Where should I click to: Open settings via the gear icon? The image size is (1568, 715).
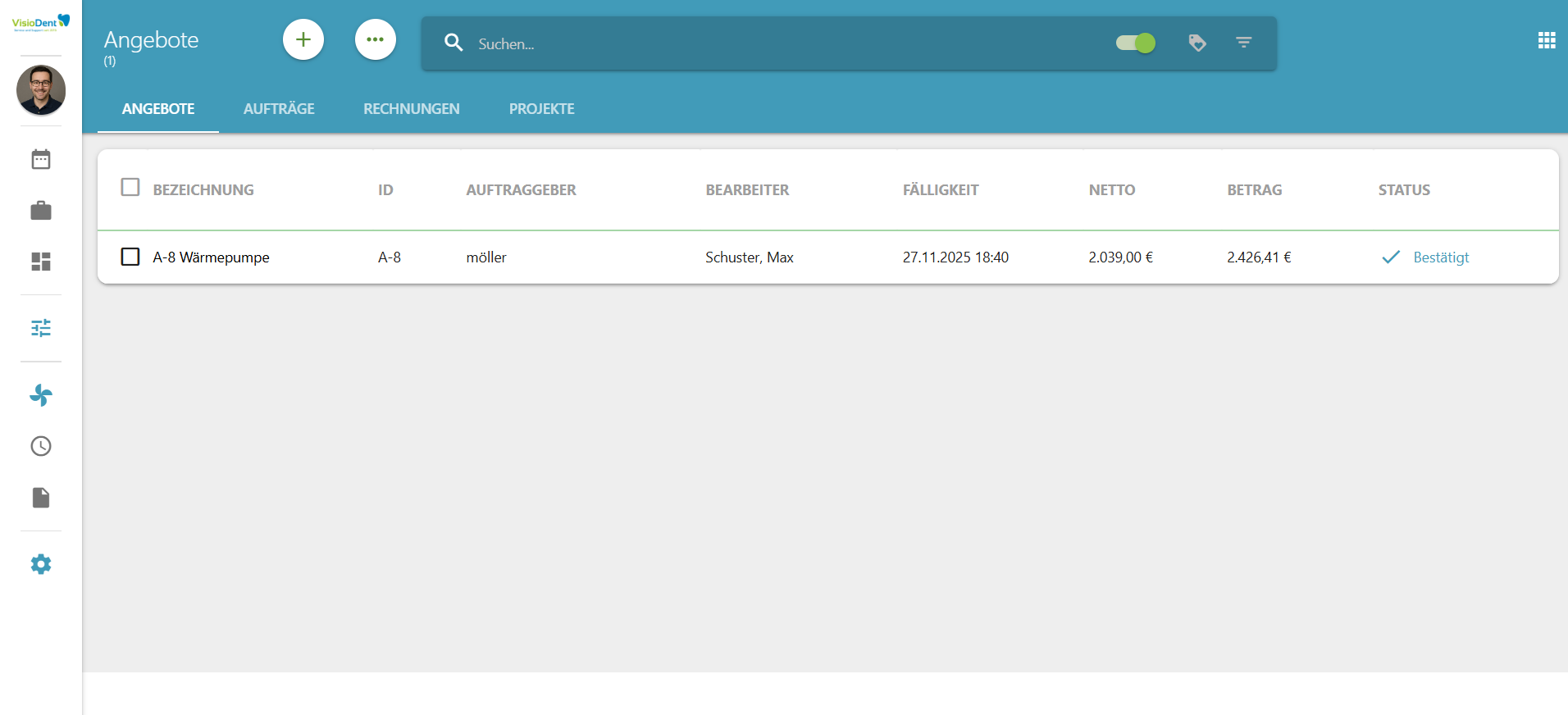pos(41,564)
